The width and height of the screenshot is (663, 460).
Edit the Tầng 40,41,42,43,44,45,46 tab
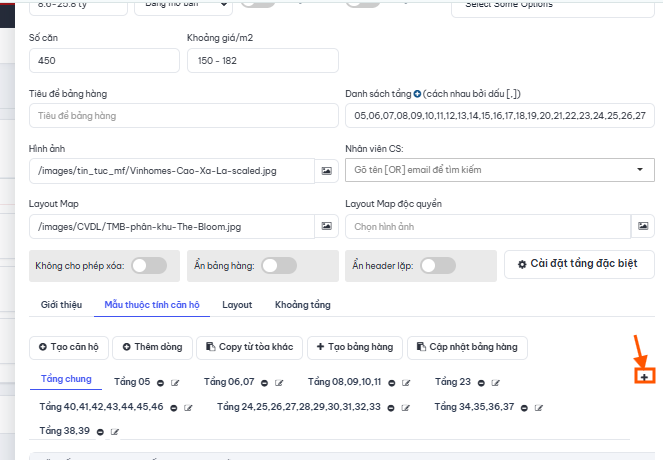(x=188, y=408)
